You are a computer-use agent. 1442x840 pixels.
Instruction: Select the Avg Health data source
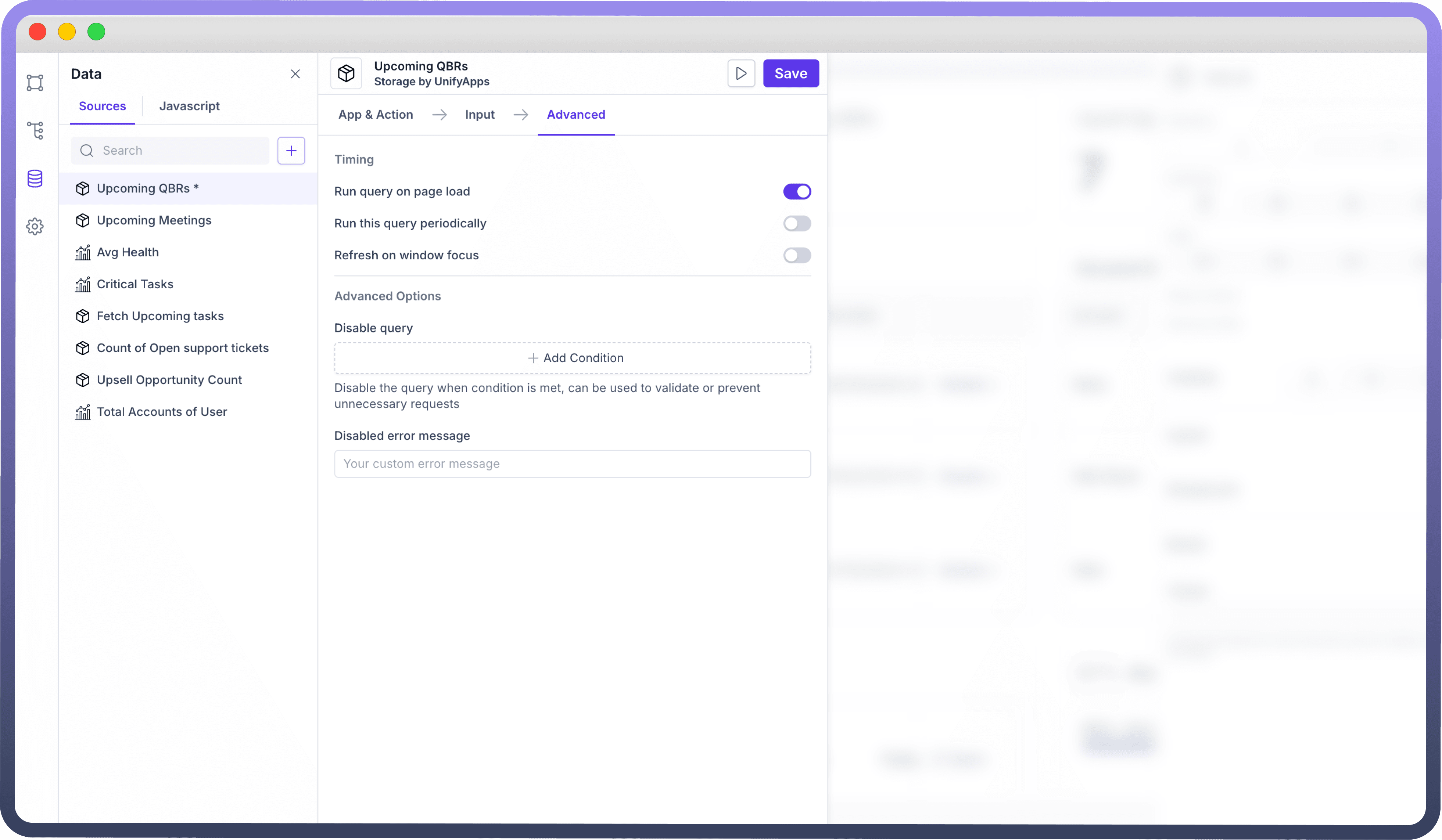(x=128, y=252)
